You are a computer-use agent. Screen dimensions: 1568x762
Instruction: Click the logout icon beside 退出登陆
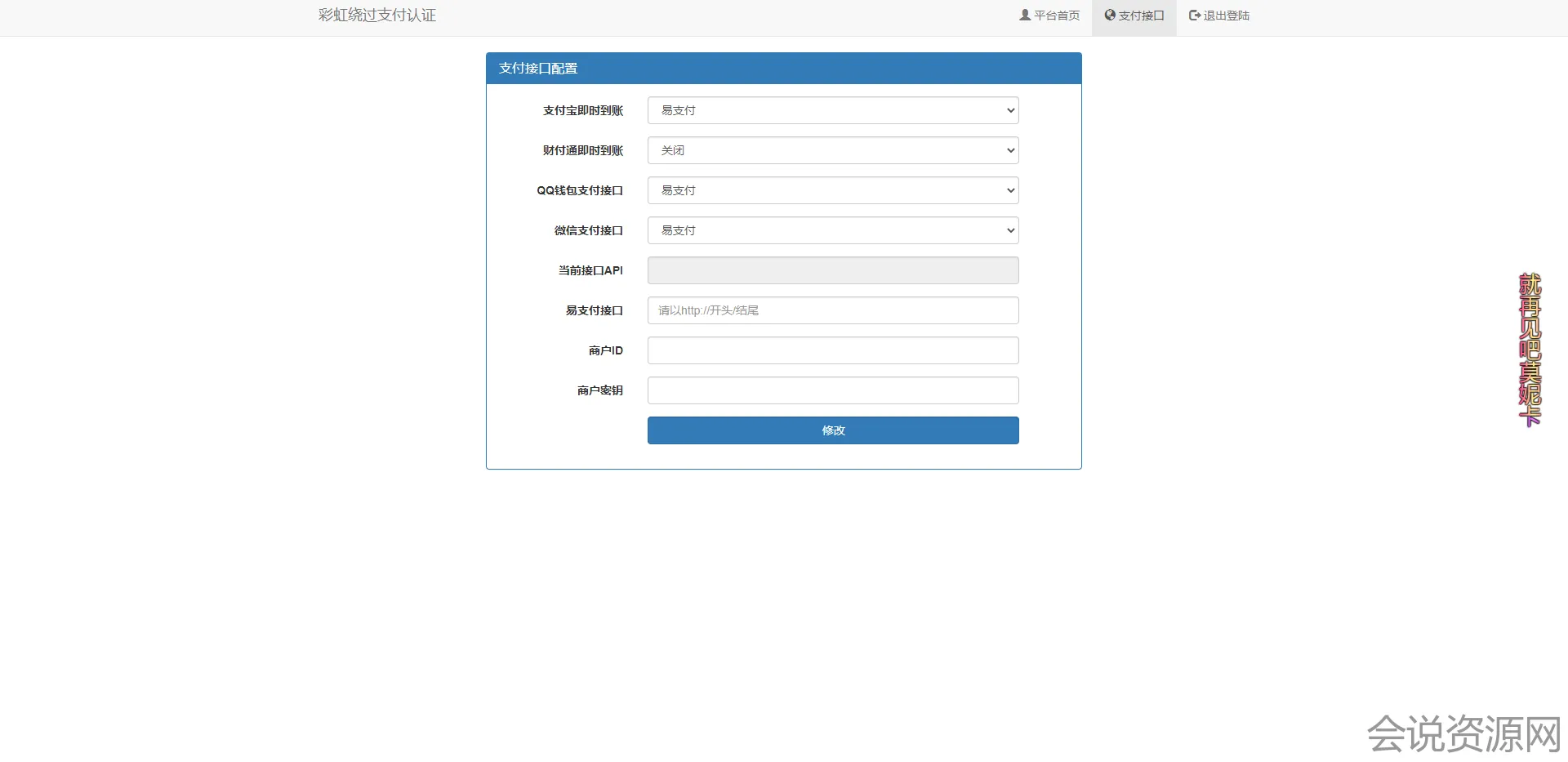(x=1194, y=15)
